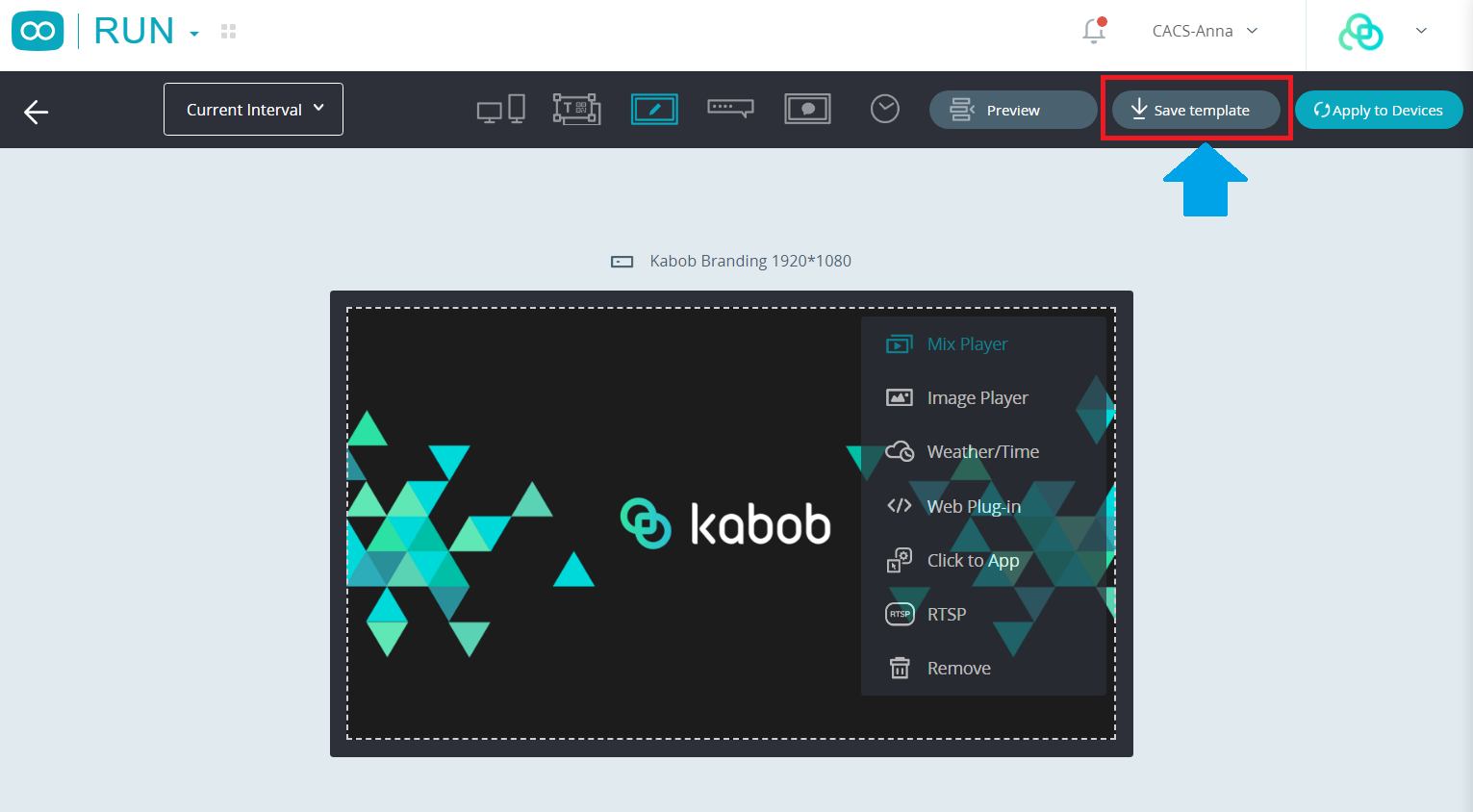
Task: Click the RUN title text
Action: tap(134, 31)
